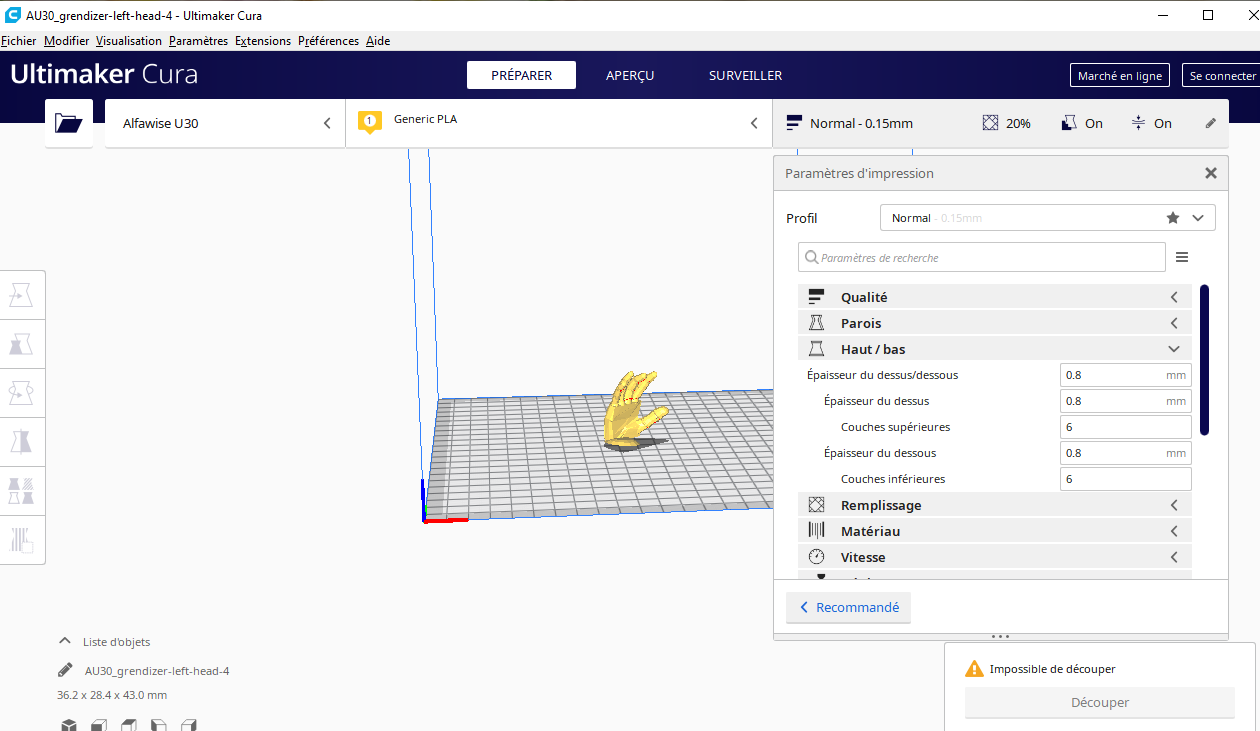This screenshot has width=1260, height=731.
Task: Click the settings panel vertical scrollbar
Action: tap(1204, 360)
